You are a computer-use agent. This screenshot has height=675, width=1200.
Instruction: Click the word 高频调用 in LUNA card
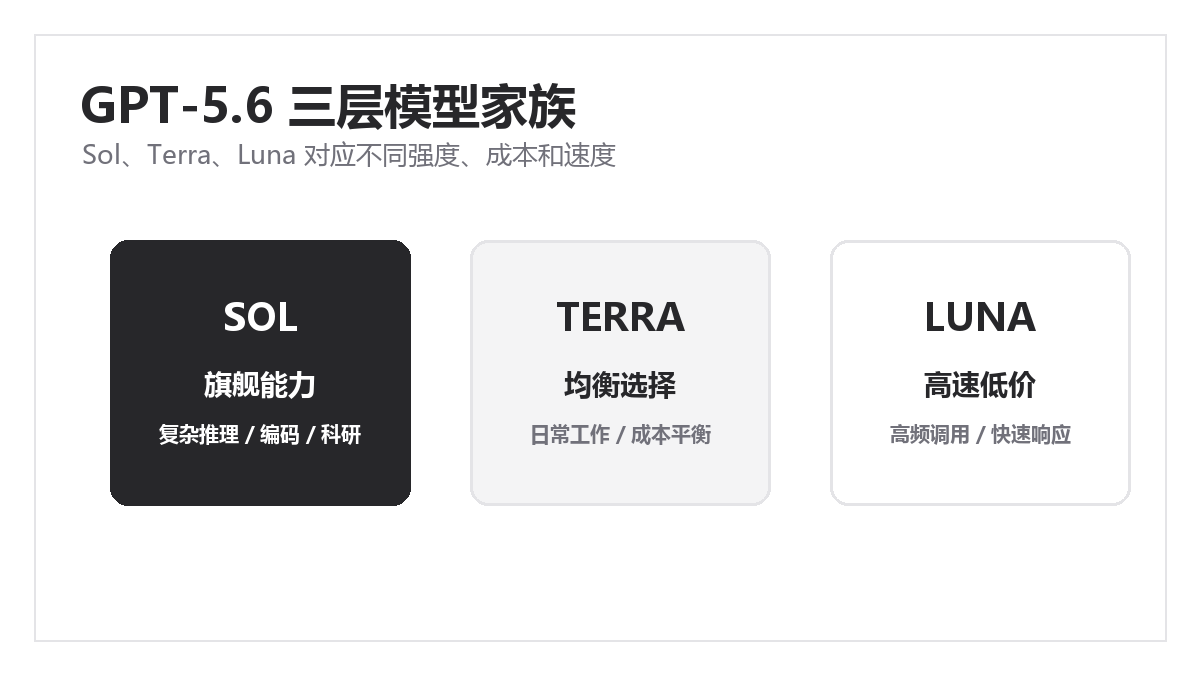pos(930,435)
